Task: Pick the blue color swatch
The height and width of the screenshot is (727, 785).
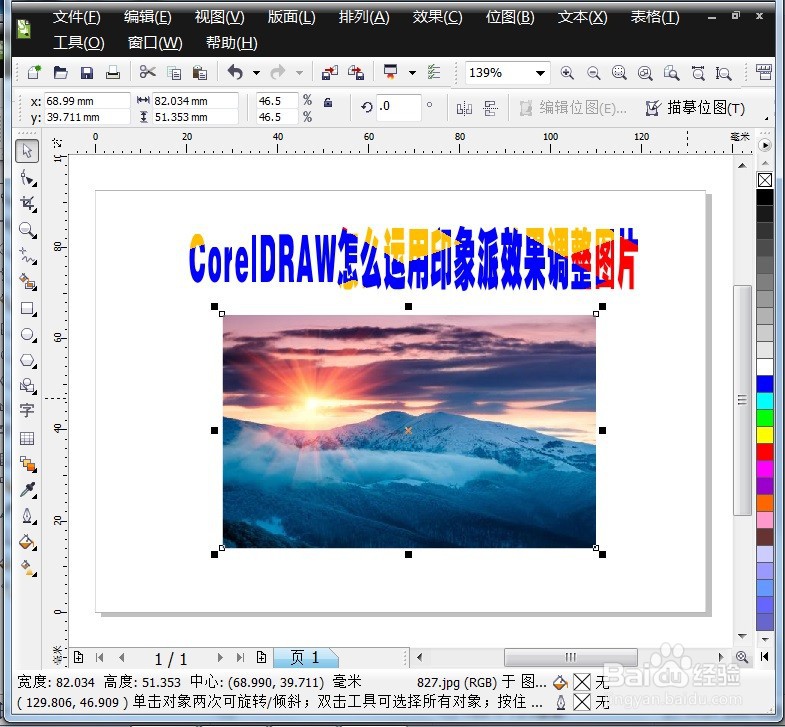Action: (764, 384)
